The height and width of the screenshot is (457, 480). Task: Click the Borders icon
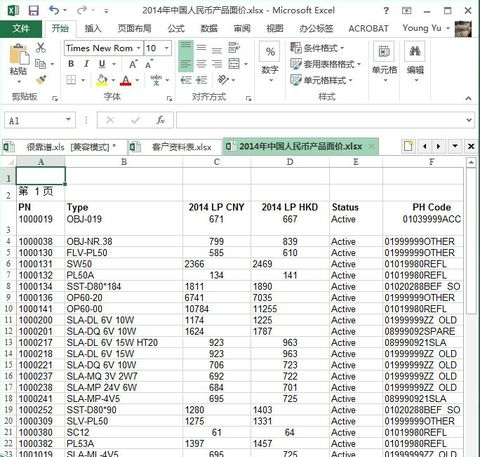(x=71, y=80)
